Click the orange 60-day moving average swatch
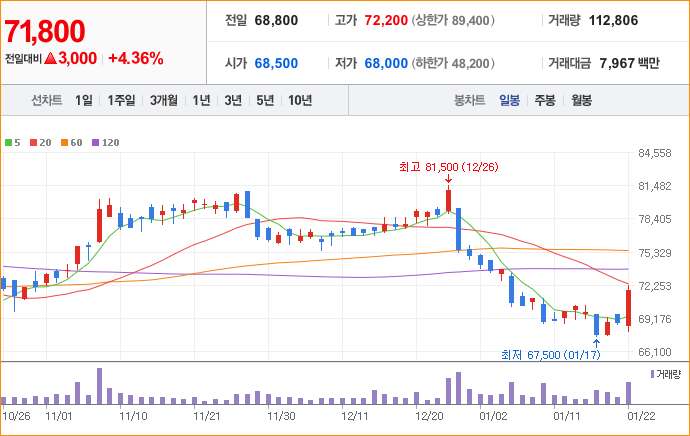The image size is (690, 436). click(64, 143)
